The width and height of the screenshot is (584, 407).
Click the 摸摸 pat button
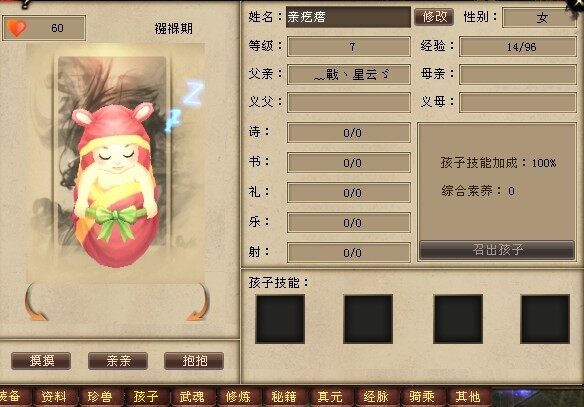point(41,361)
